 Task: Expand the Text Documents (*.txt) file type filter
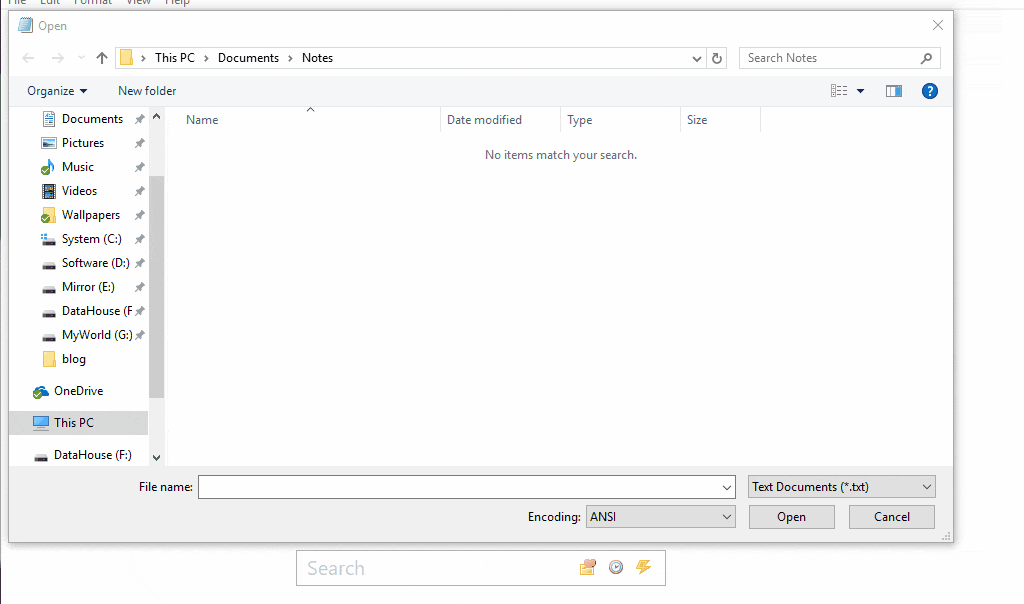(x=842, y=487)
